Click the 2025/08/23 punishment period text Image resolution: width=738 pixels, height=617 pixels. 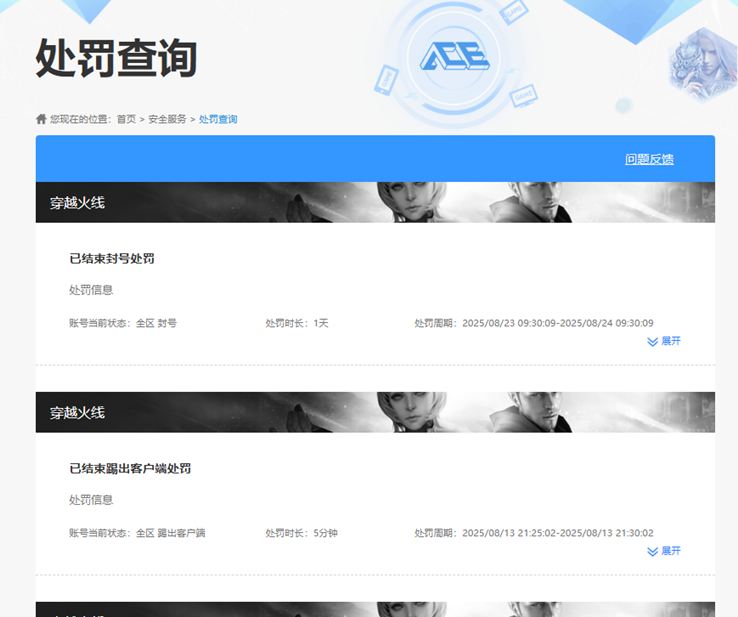534,323
